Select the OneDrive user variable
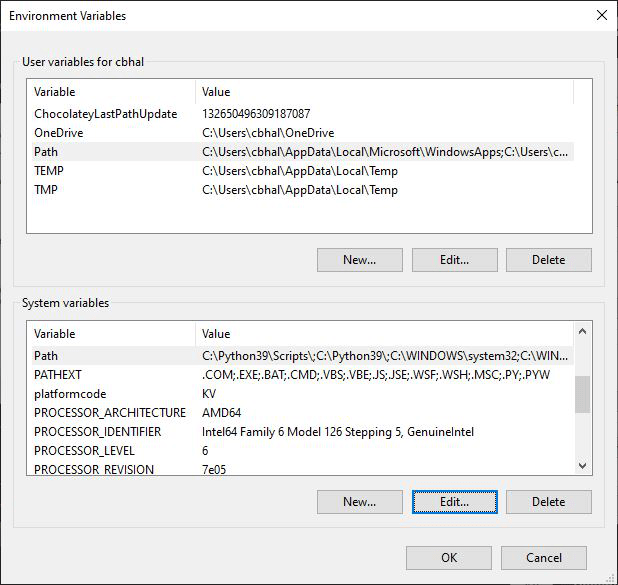The width and height of the screenshot is (618, 585). (x=58, y=133)
